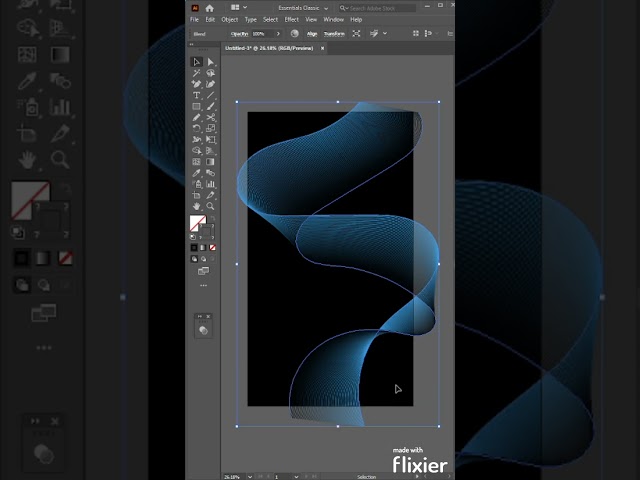Apply Gradient mode button
640x480 pixels.
point(203,248)
